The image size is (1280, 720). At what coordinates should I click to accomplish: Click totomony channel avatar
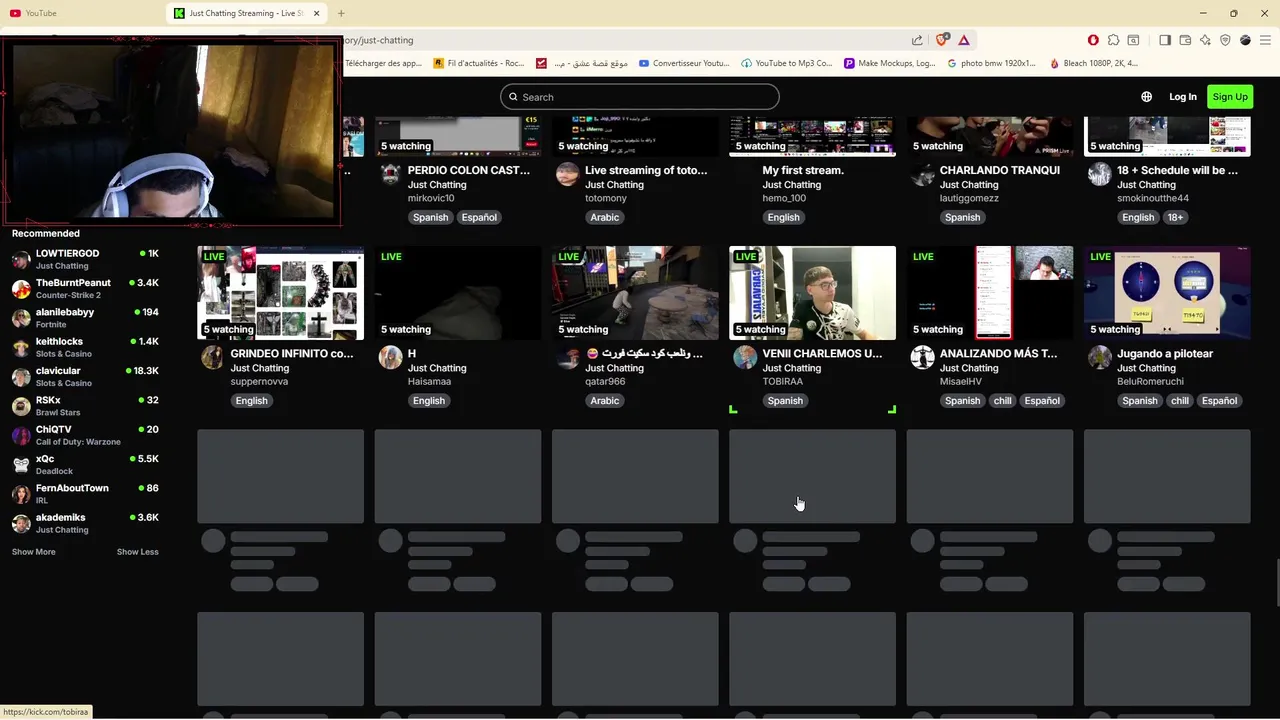[567, 174]
